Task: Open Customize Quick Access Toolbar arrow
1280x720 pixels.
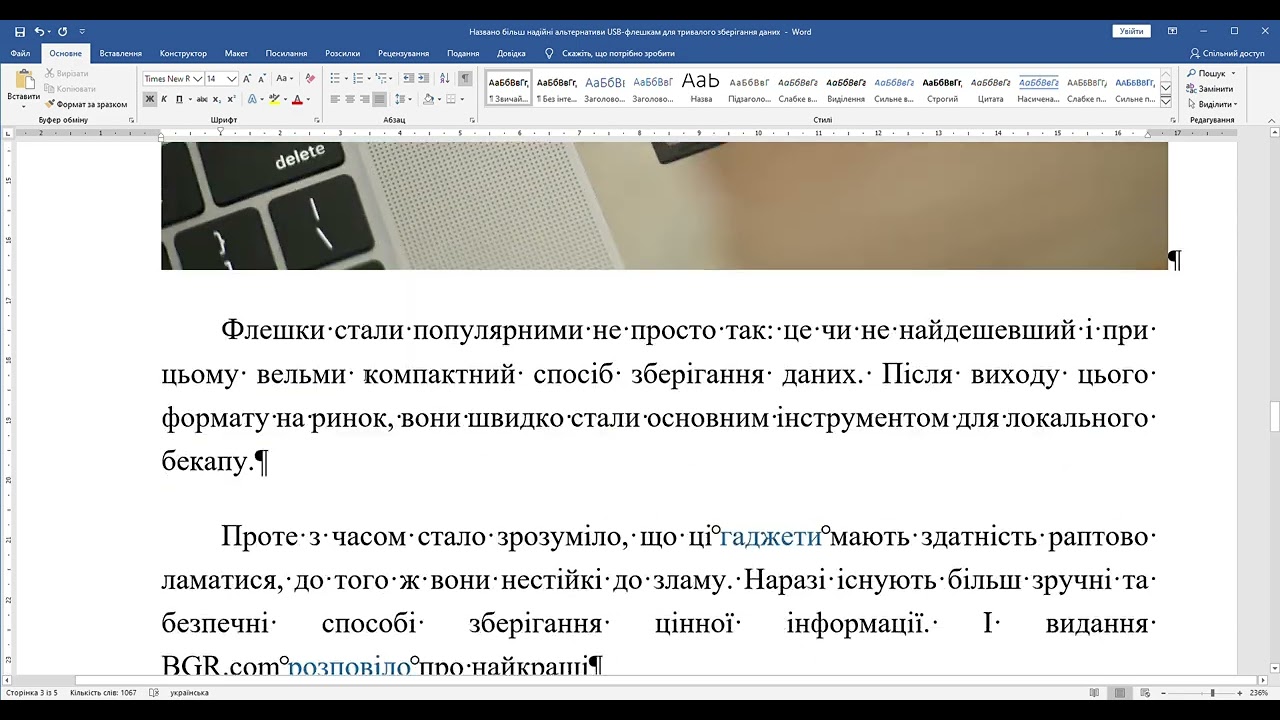Action: [82, 32]
